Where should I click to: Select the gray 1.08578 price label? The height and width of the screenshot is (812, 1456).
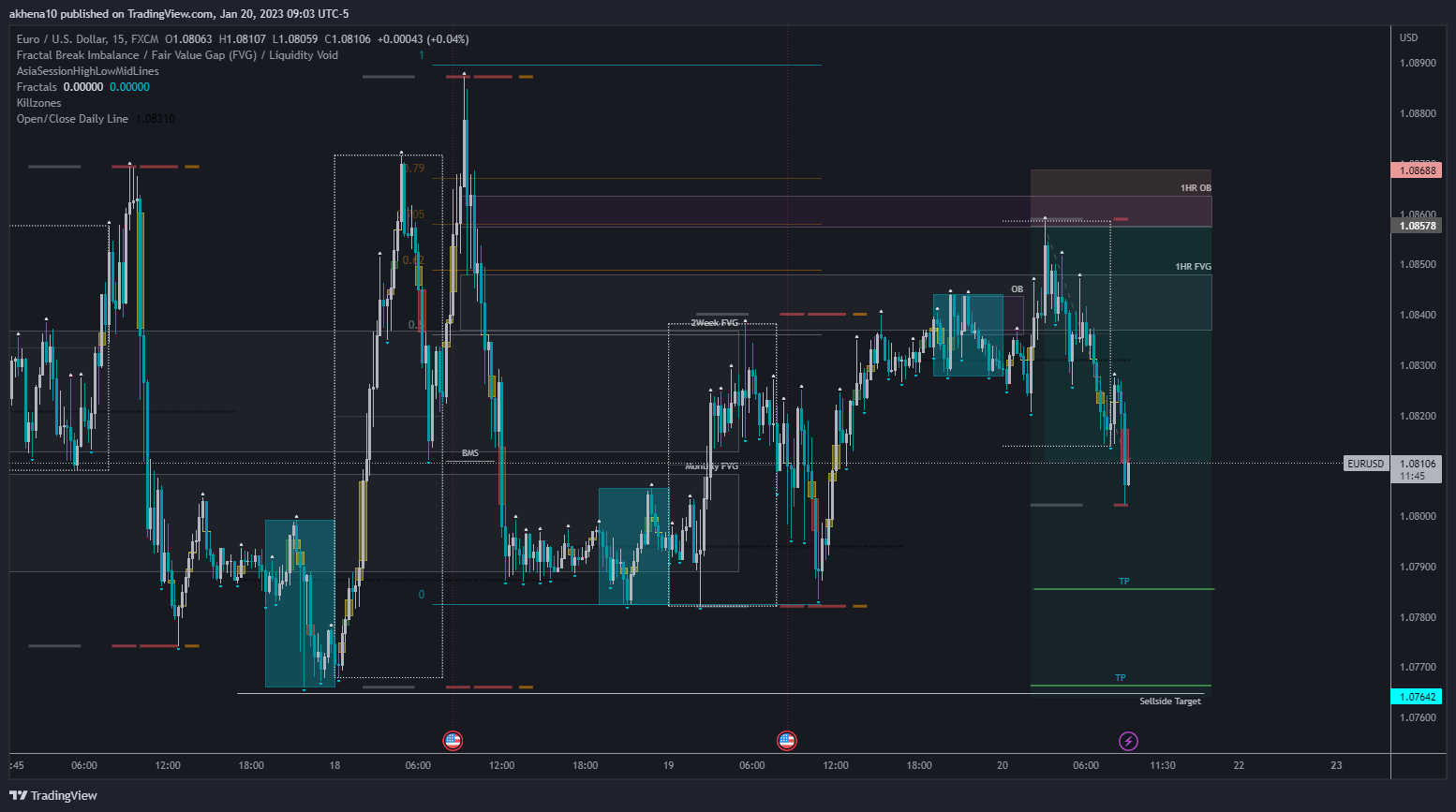pos(1417,226)
